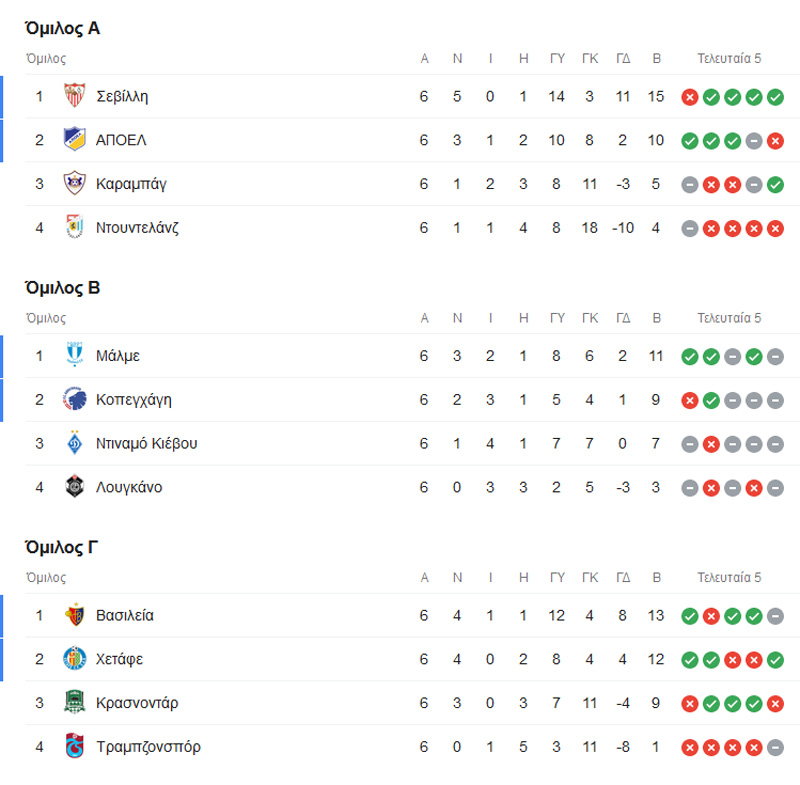
Task: Click the Τελευταία 5 header in Όμιλος Α
Action: coord(729,59)
